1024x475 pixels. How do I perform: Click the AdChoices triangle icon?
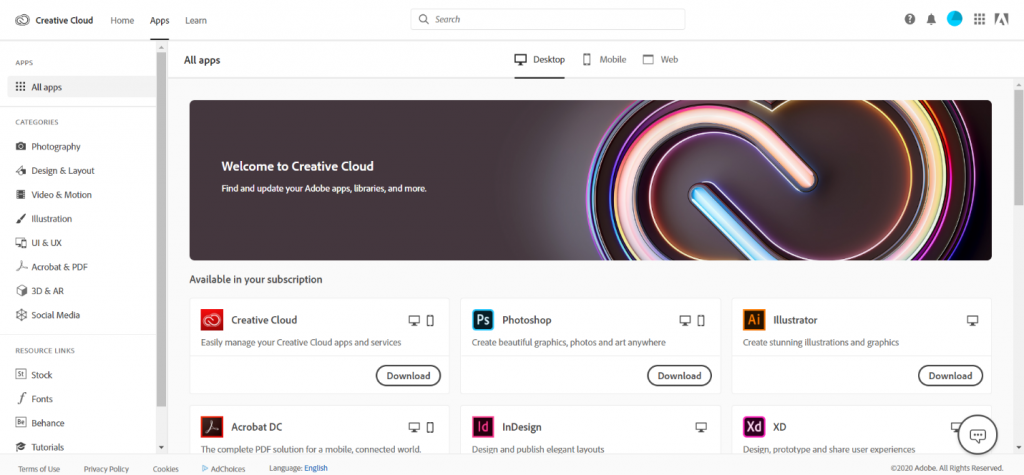(x=205, y=468)
